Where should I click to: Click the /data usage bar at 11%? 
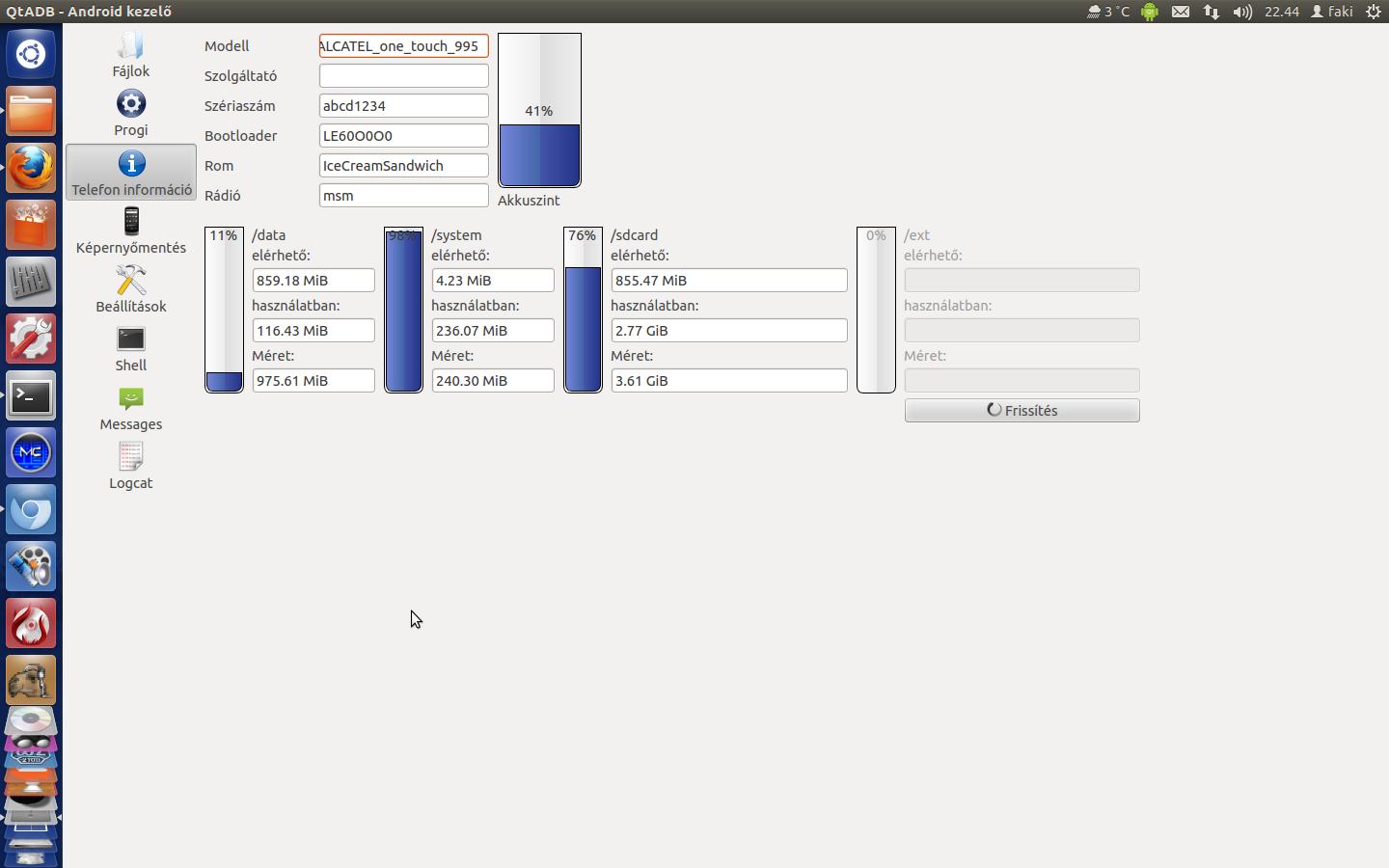(224, 310)
